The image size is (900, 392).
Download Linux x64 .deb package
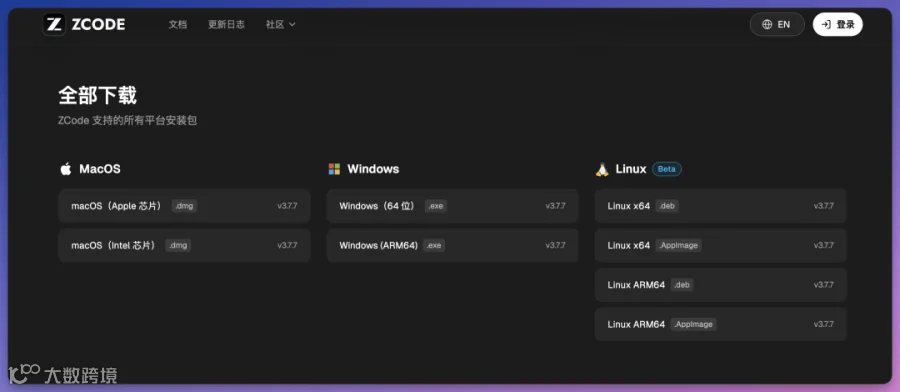pyautogui.click(x=720, y=205)
